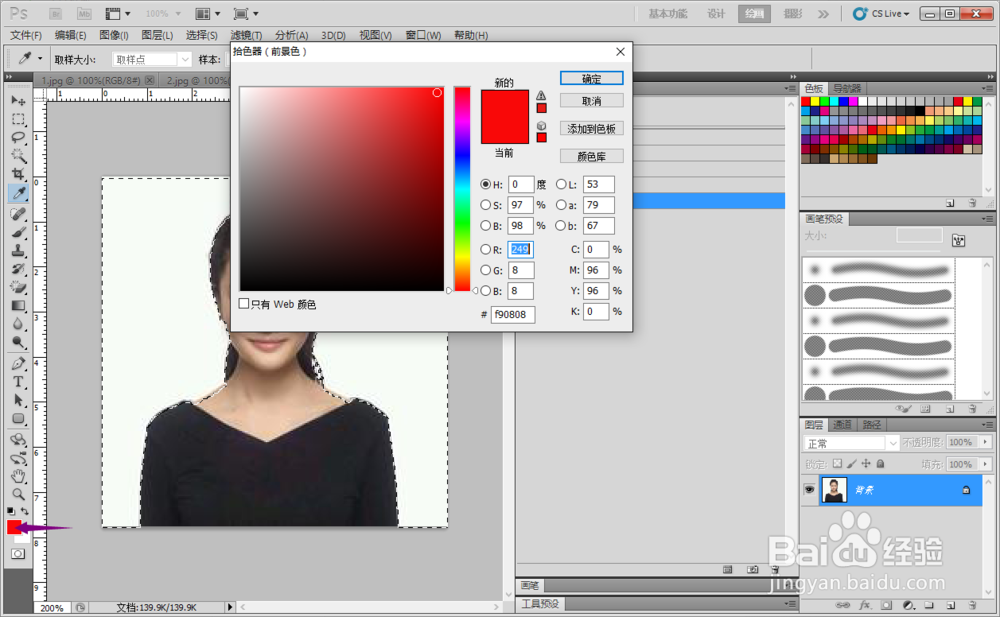Viewport: 1000px width, 617px height.
Task: Select the Quick Selection tool
Action: pos(18,155)
